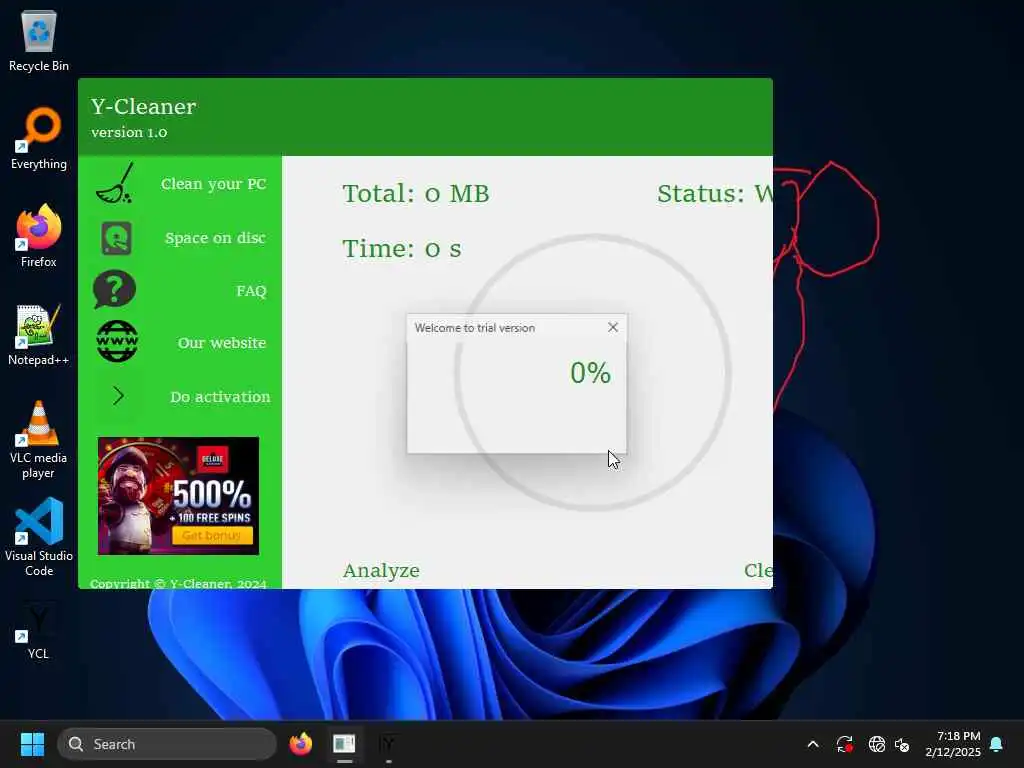This screenshot has width=1024, height=768.
Task: Click the www globe icon
Action: click(117, 342)
